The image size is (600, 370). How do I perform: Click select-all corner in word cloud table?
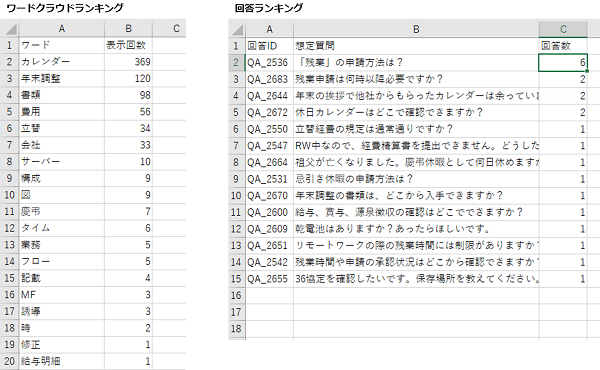coord(9,28)
